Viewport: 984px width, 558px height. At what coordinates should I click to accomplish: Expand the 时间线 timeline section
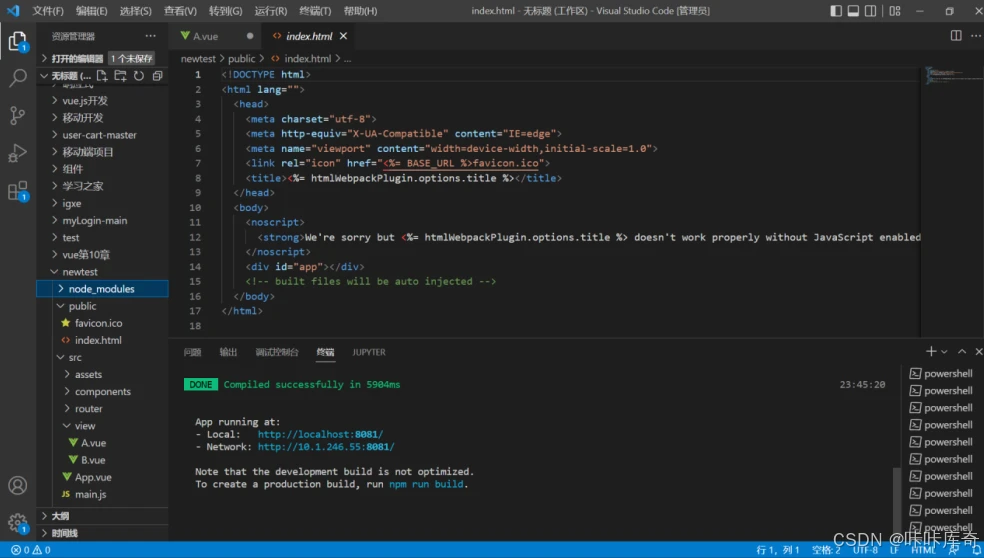102,533
